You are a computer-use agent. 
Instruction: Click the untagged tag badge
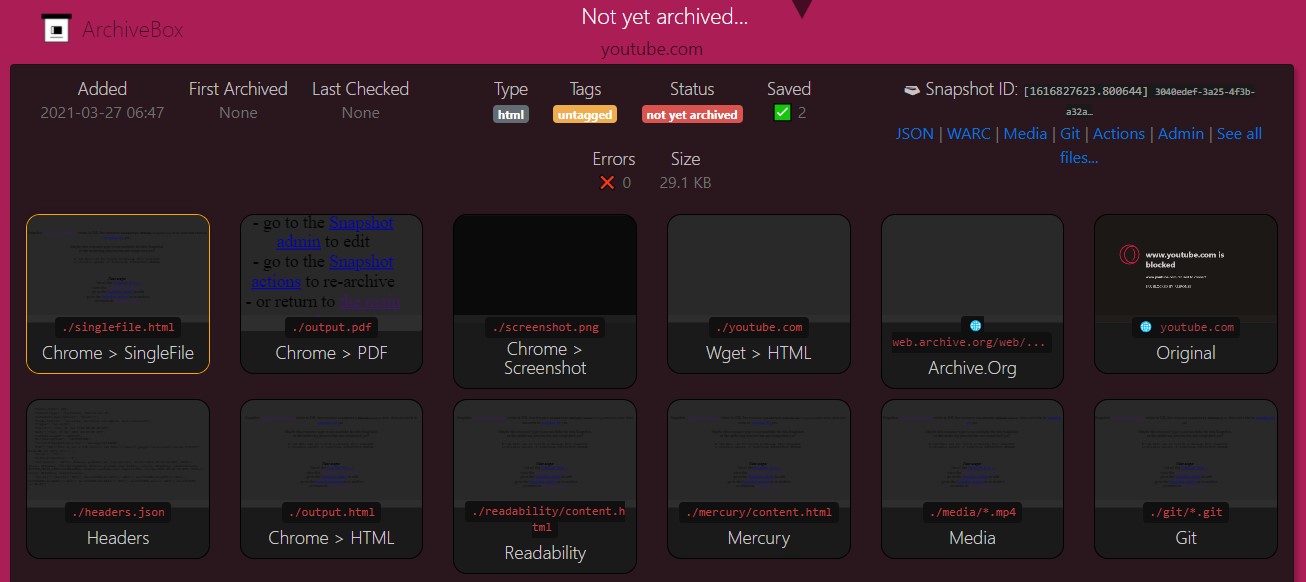coord(585,115)
